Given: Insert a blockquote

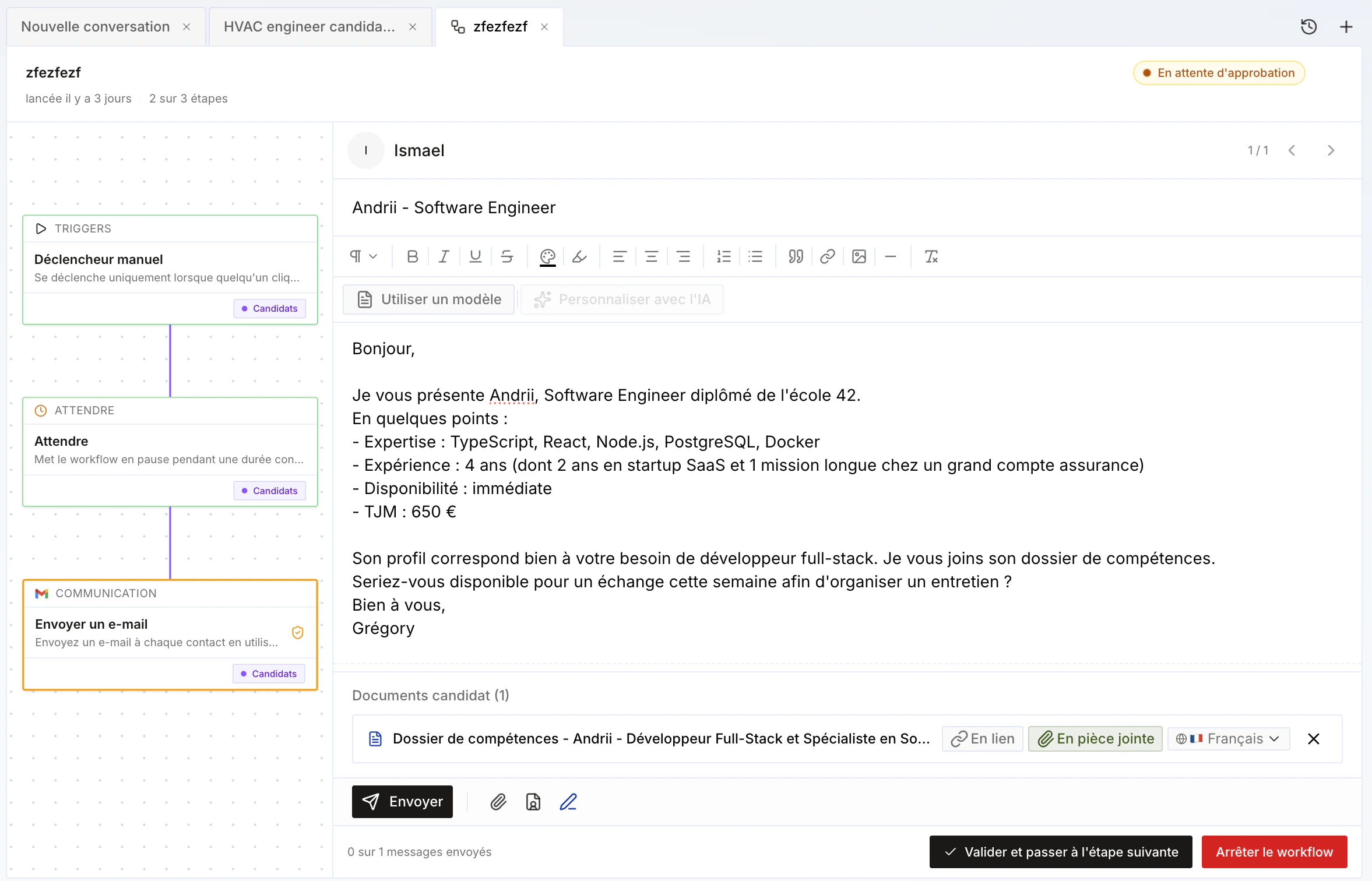Looking at the screenshot, I should 796,256.
